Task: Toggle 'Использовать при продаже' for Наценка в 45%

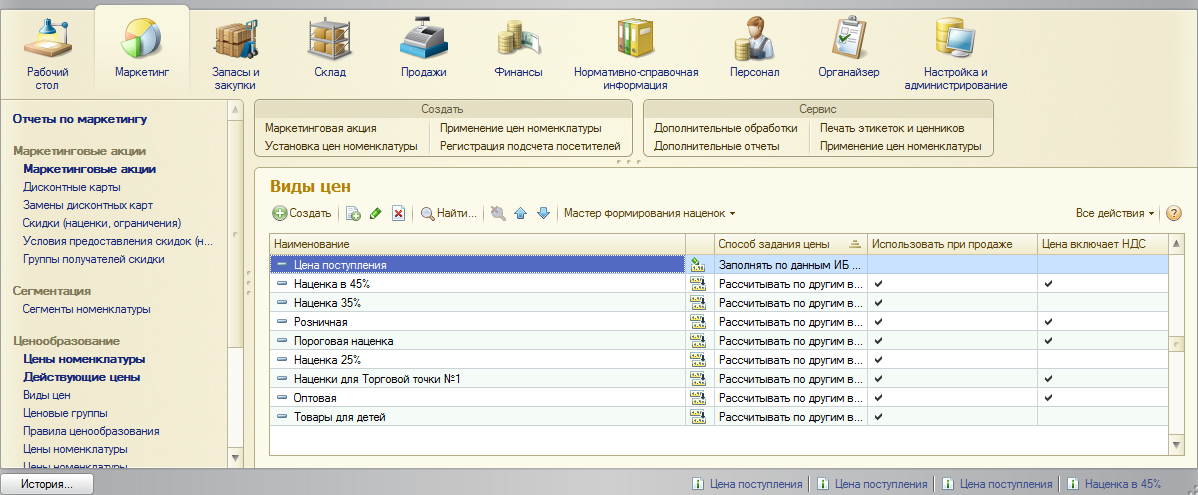Action: tap(878, 284)
